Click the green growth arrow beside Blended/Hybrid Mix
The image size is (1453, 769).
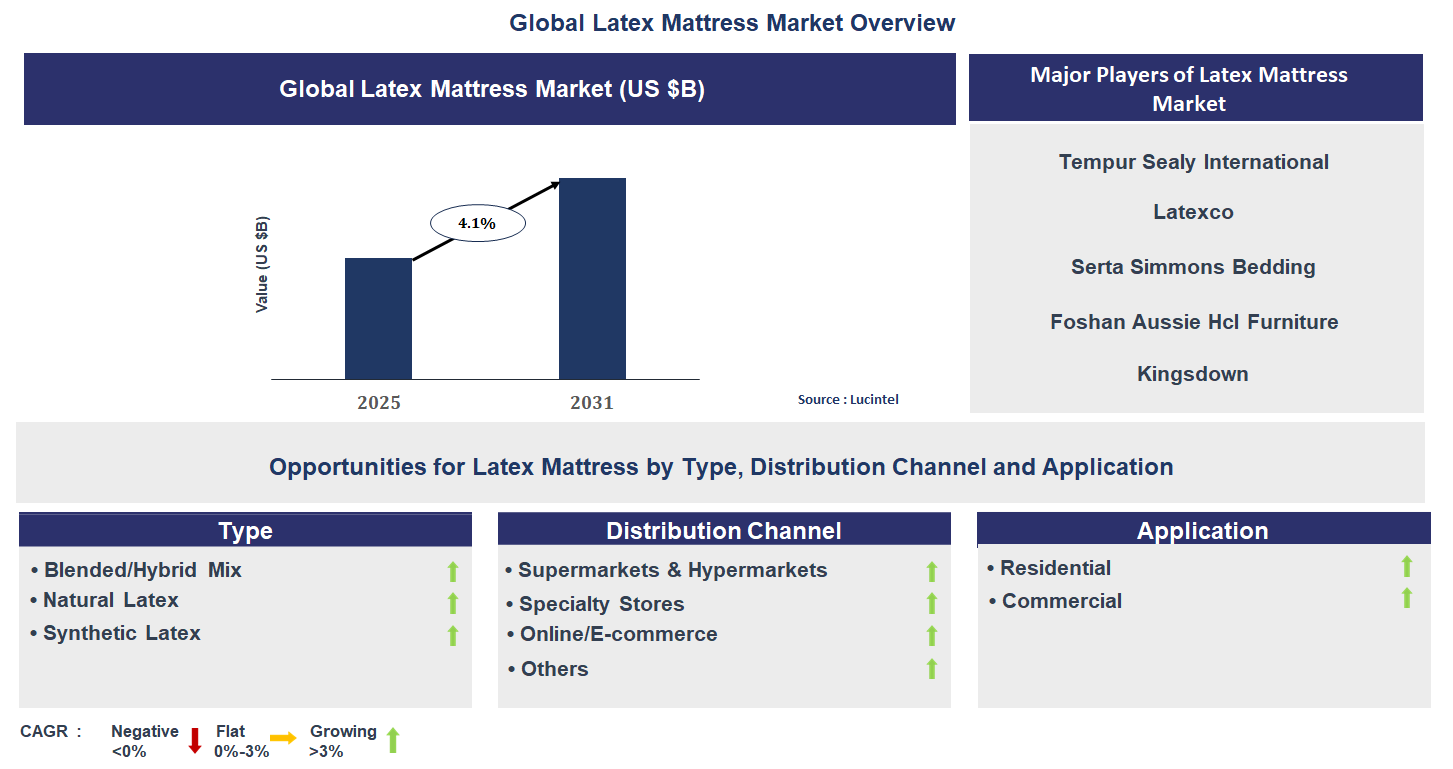[x=452, y=570]
